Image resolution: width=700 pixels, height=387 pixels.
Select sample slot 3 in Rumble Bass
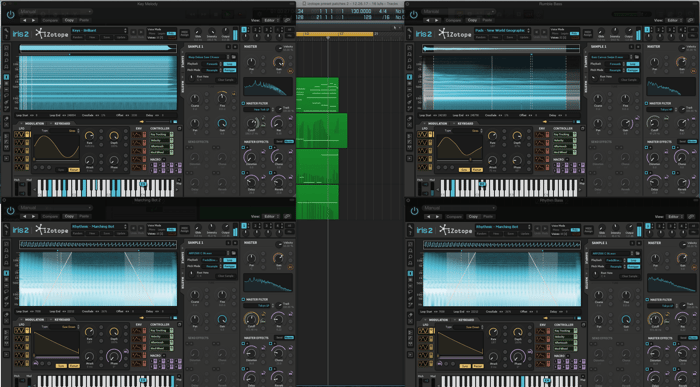671,30
